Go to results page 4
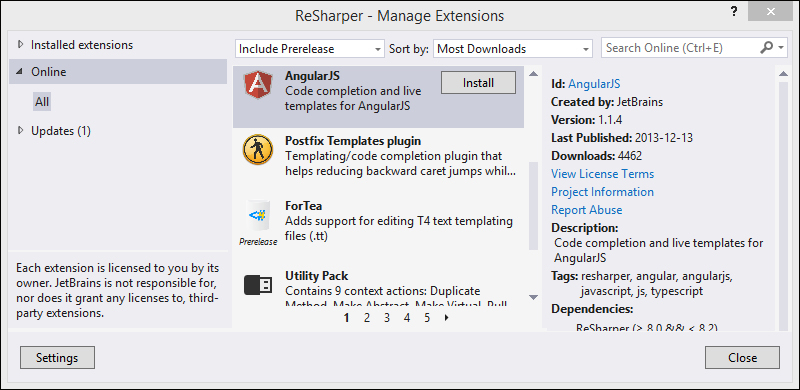Image resolution: width=800 pixels, height=390 pixels. tap(407, 318)
